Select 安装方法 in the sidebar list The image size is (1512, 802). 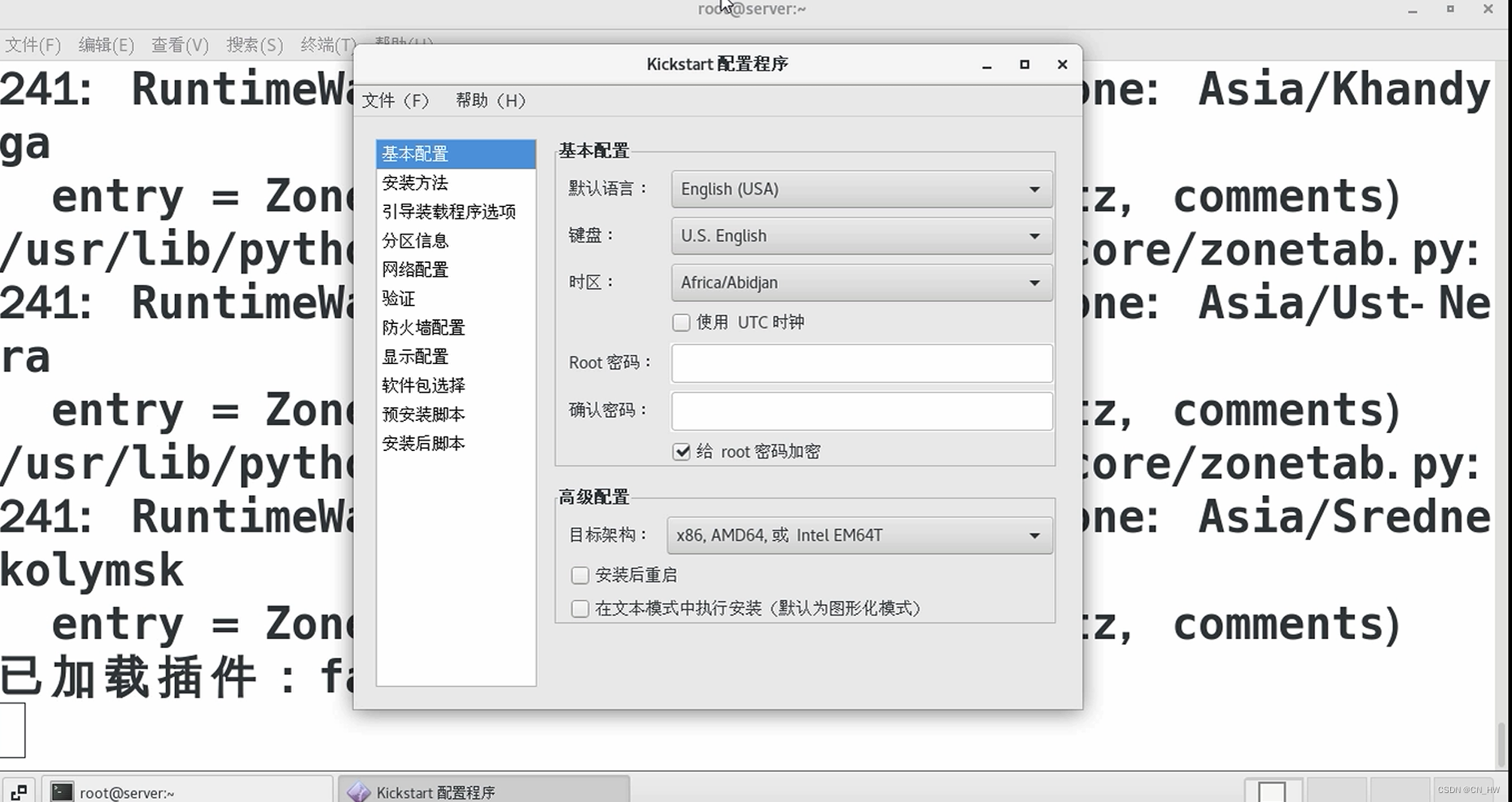456,183
